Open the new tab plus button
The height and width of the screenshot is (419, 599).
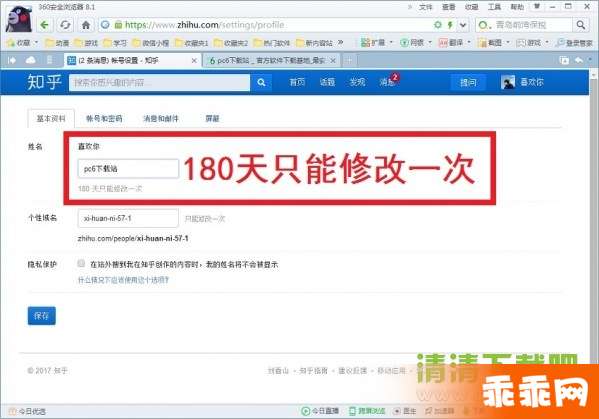click(348, 60)
